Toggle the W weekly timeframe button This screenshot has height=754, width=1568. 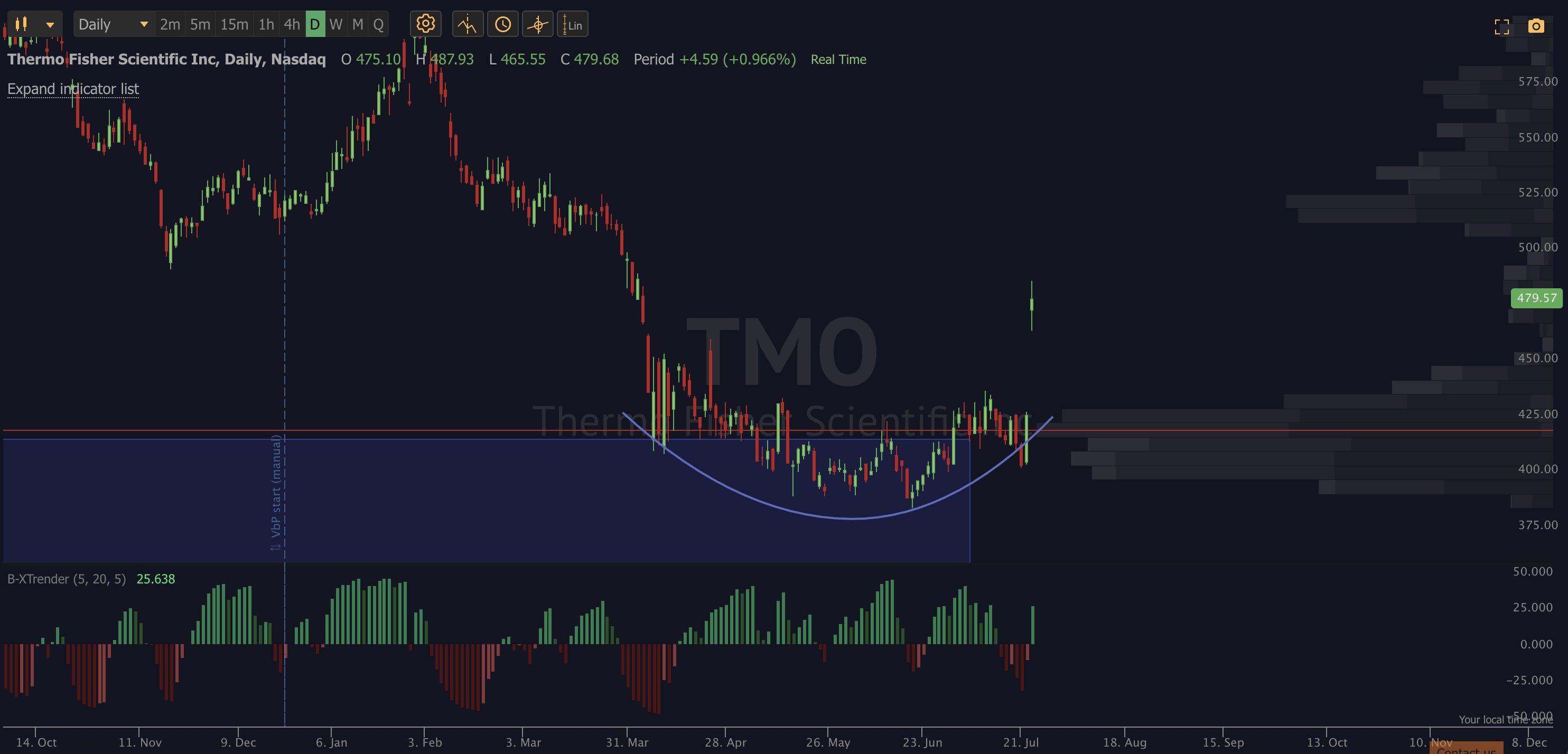[x=335, y=24]
